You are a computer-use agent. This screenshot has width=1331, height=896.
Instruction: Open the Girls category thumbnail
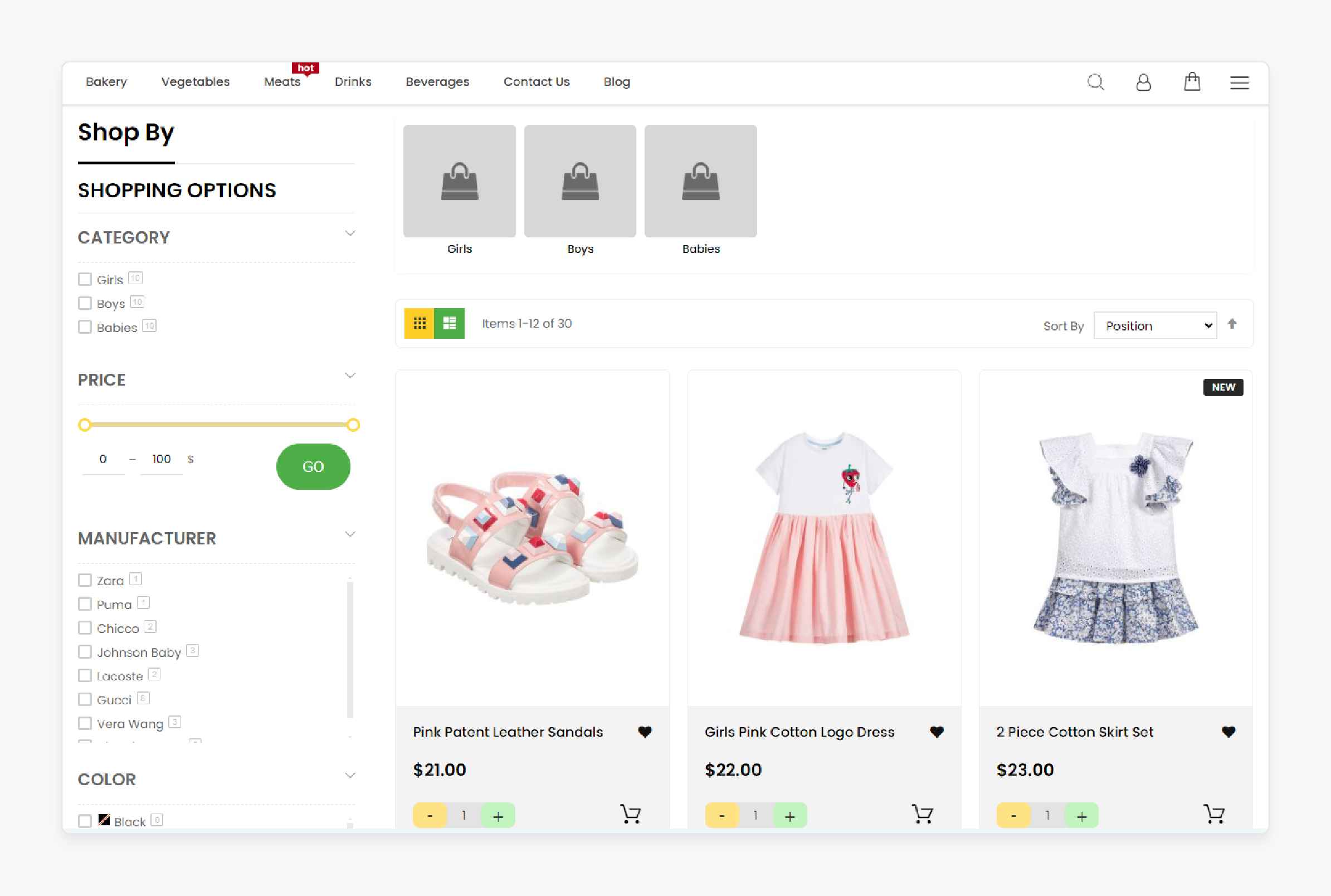click(459, 181)
